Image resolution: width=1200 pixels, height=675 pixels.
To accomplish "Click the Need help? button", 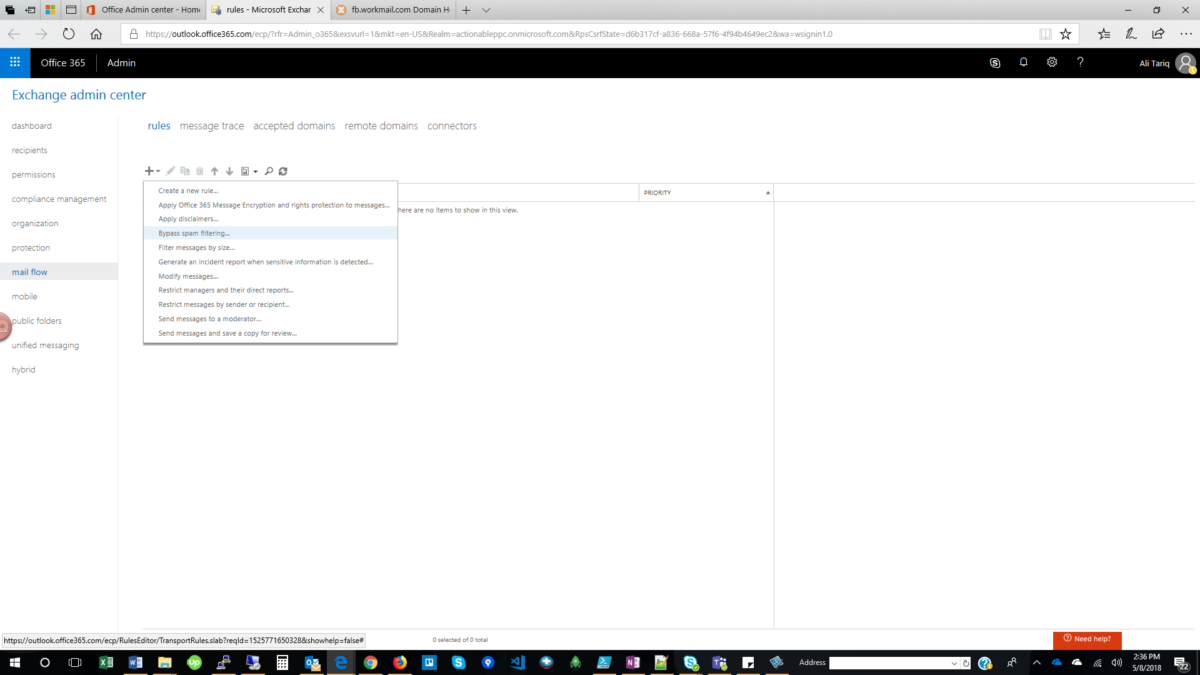I will click(x=1087, y=639).
